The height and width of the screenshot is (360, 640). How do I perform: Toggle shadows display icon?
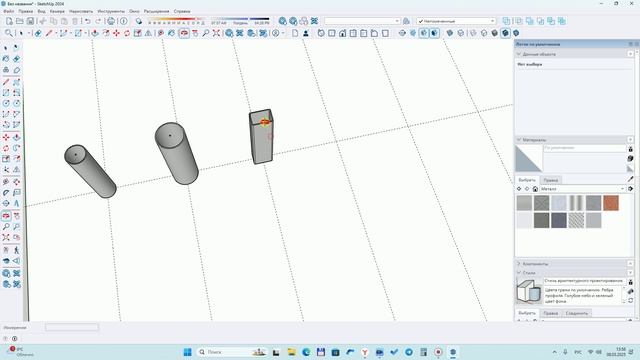point(139,21)
